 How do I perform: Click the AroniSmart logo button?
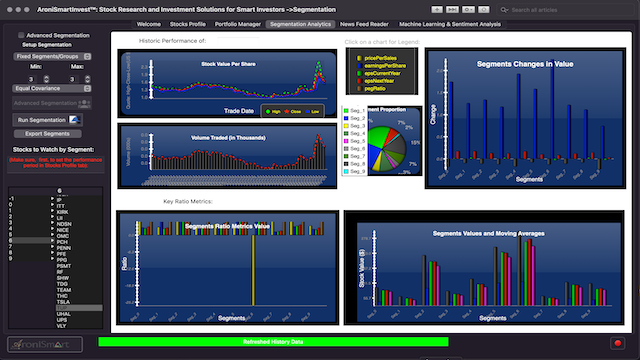coord(45,344)
